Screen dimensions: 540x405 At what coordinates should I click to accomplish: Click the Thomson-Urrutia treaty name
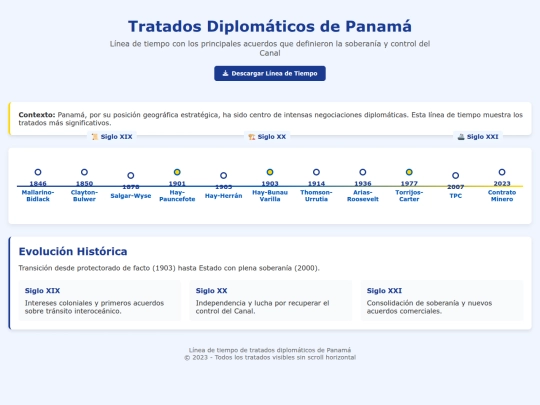tap(316, 196)
